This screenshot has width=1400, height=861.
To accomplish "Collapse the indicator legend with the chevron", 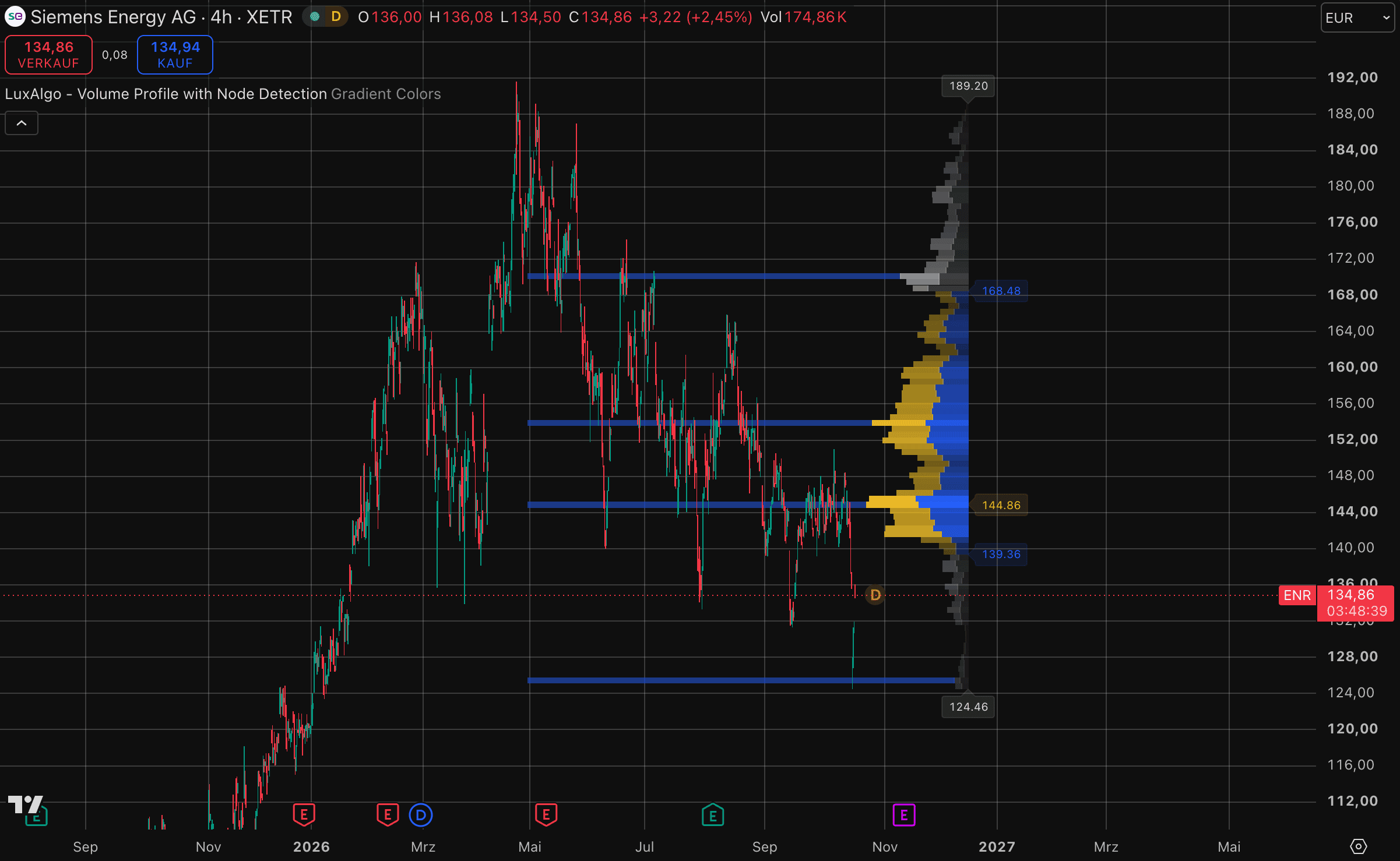I will [x=22, y=123].
